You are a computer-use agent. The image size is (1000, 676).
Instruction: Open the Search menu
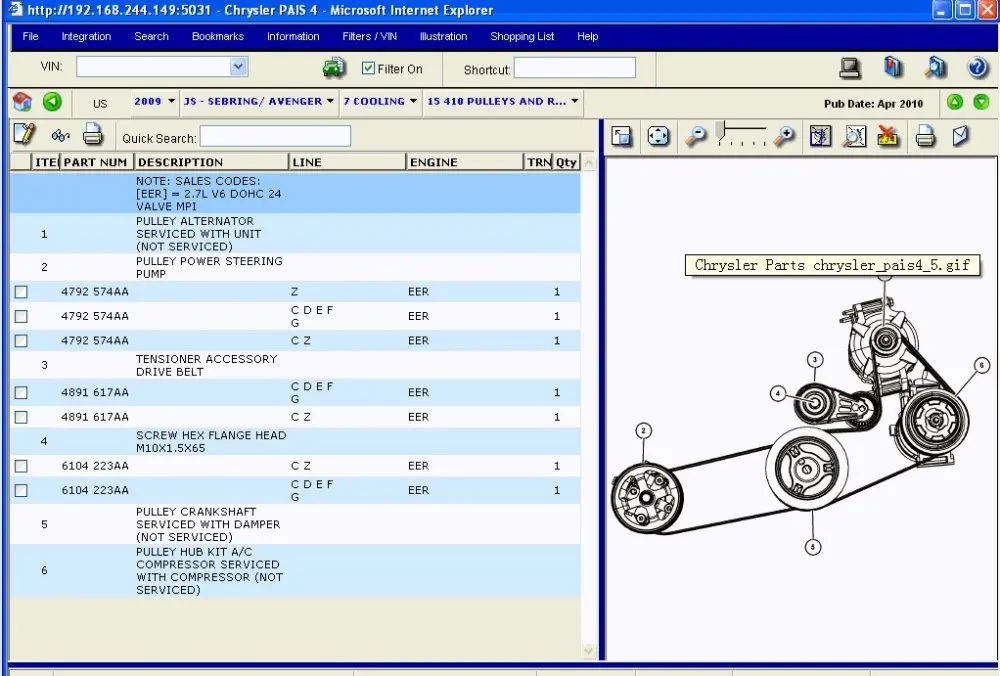151,36
